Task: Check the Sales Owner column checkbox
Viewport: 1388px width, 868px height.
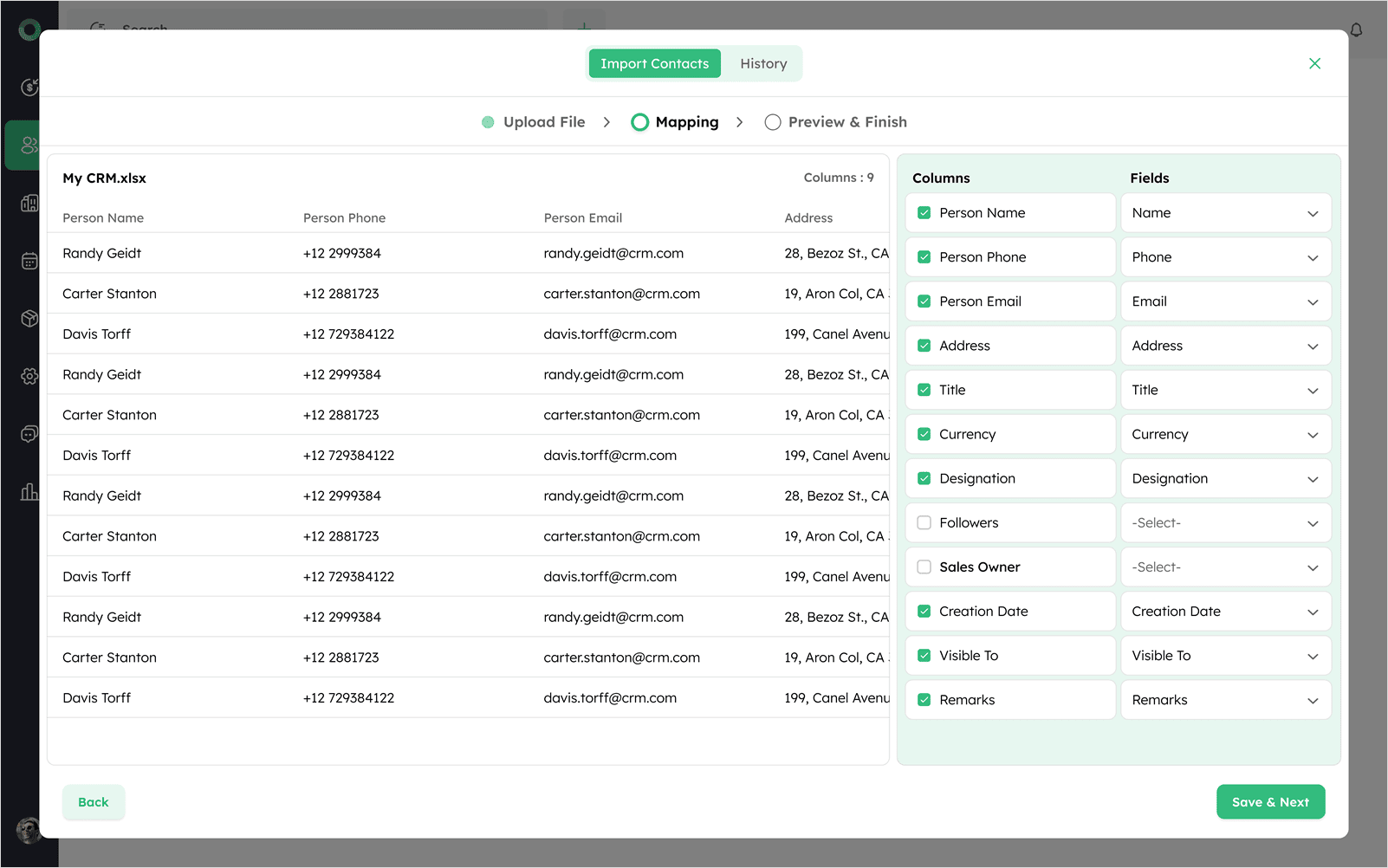Action: pyautogui.click(x=924, y=567)
